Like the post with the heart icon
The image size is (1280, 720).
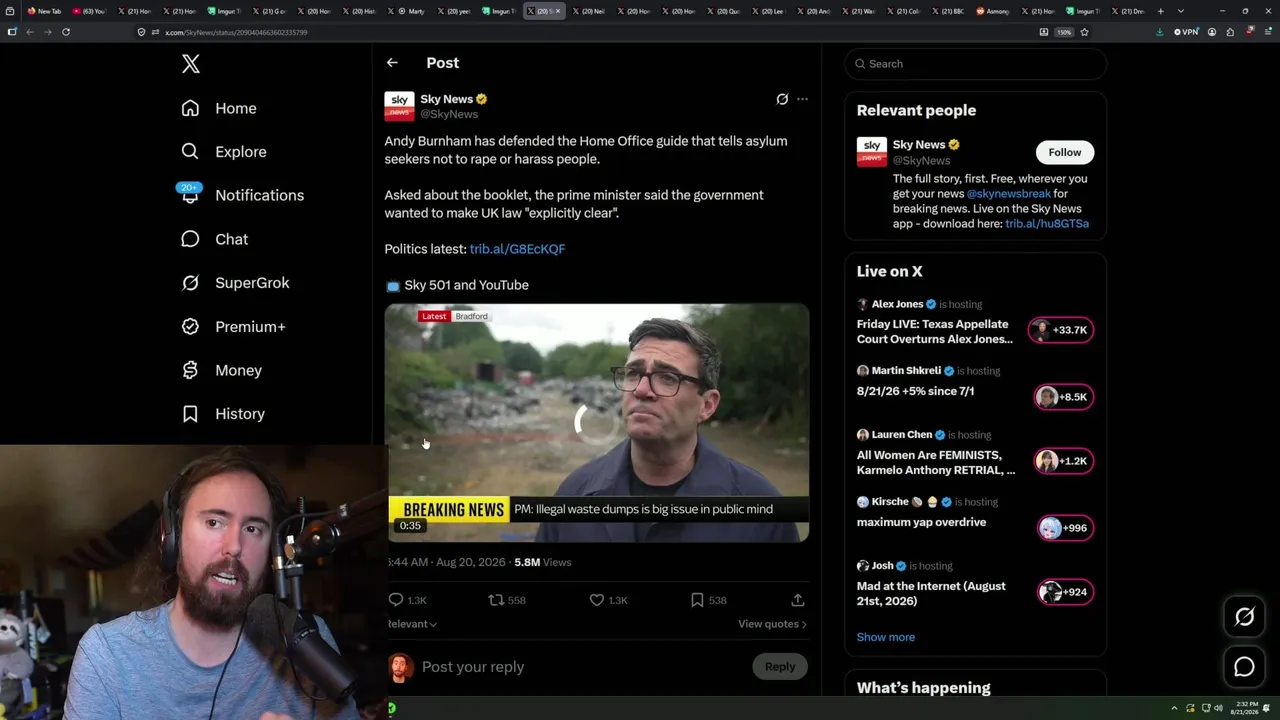pyautogui.click(x=596, y=600)
